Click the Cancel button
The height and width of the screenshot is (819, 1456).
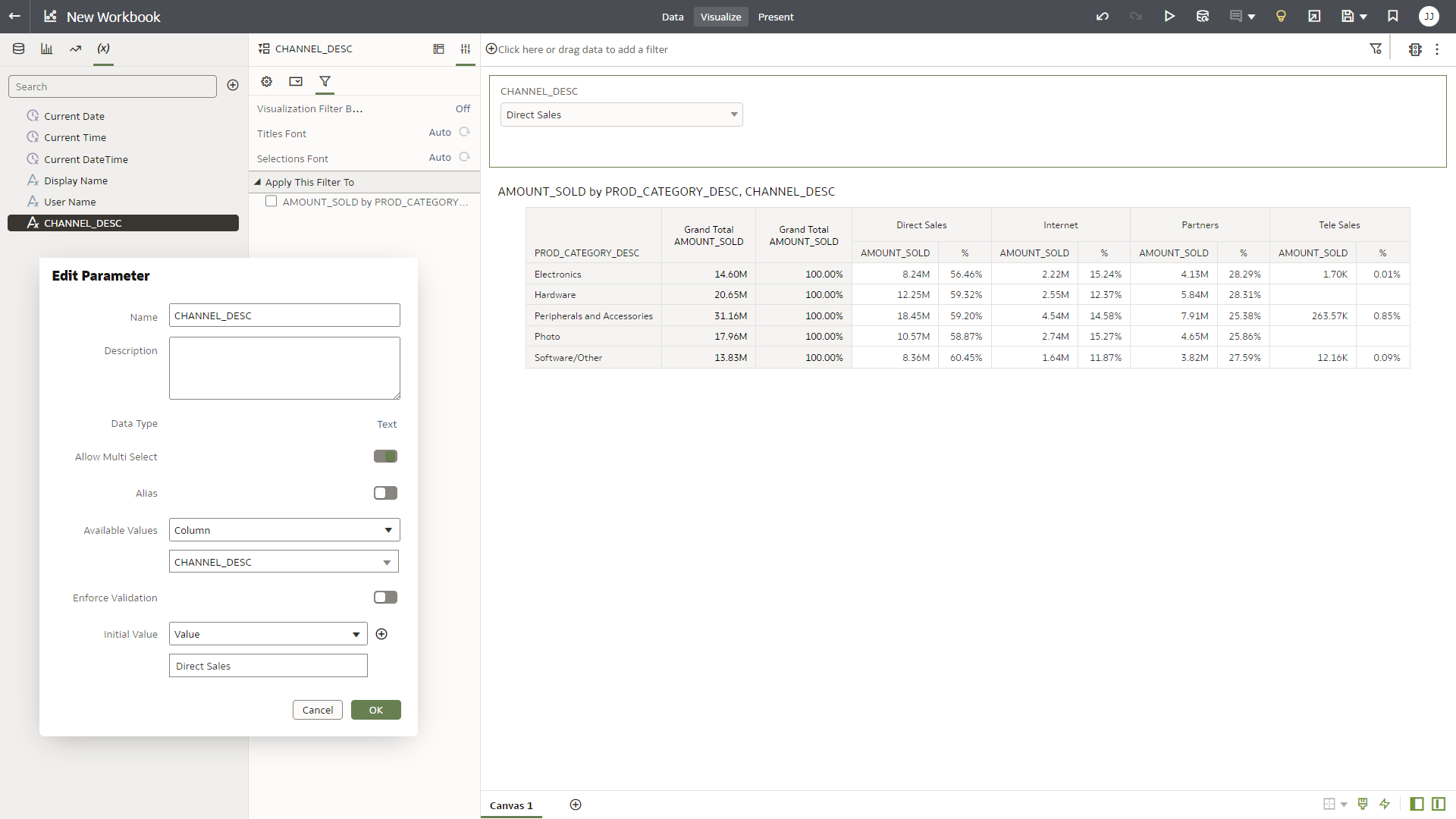click(317, 710)
